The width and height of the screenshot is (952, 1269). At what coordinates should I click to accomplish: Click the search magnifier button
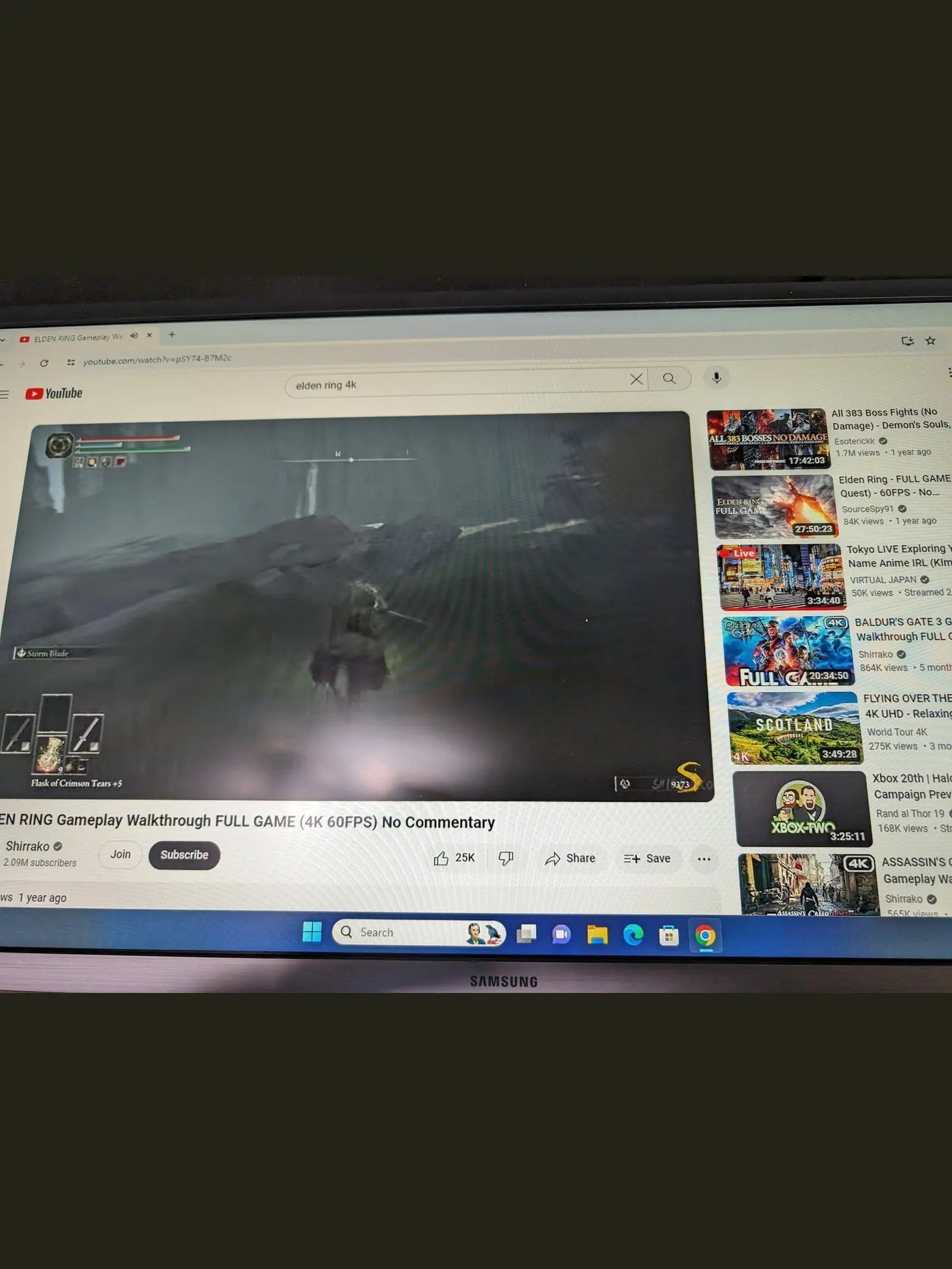[x=669, y=378]
